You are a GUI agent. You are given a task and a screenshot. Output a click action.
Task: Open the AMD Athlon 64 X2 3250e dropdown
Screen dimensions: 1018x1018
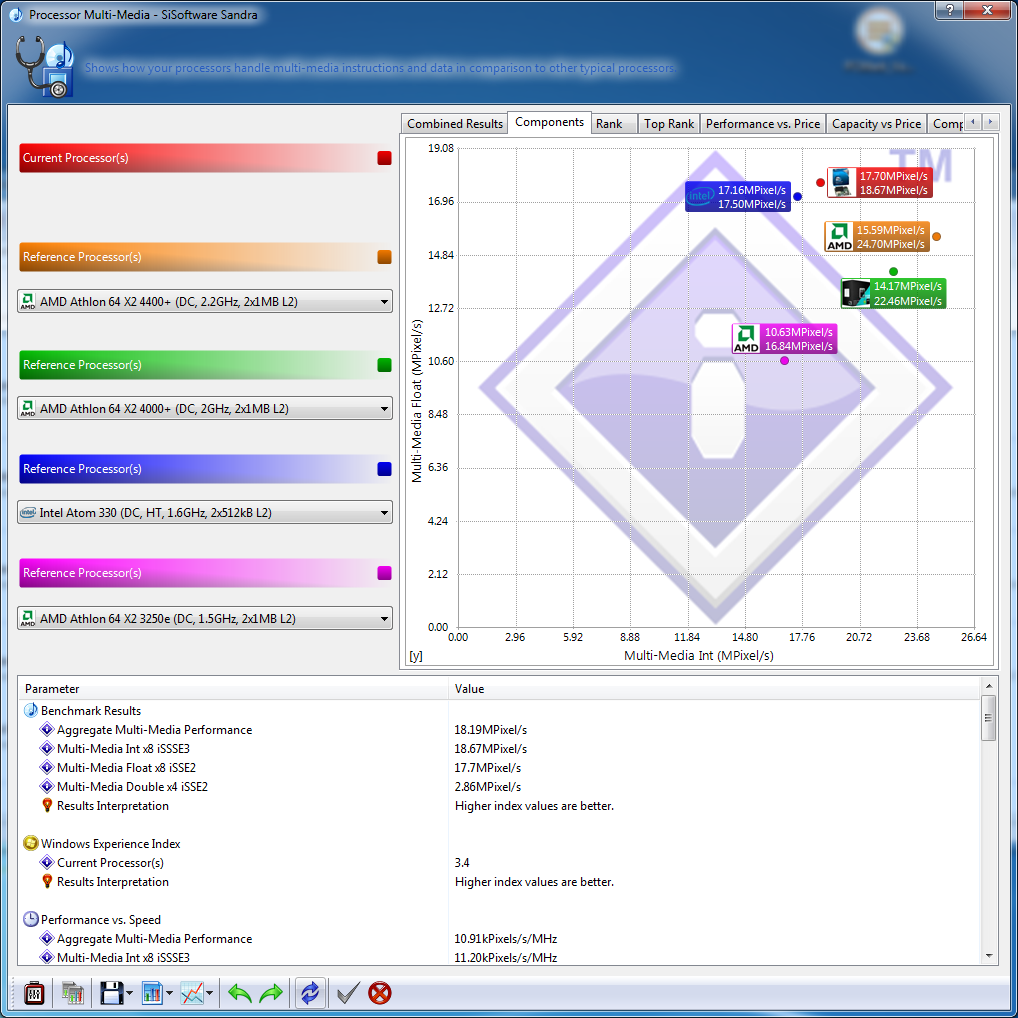coord(205,618)
